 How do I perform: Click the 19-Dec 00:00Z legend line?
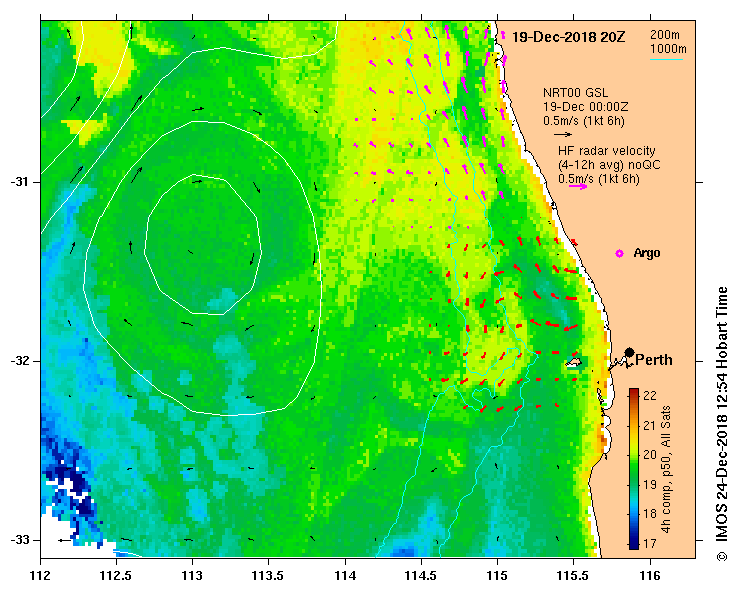pyautogui.click(x=585, y=107)
